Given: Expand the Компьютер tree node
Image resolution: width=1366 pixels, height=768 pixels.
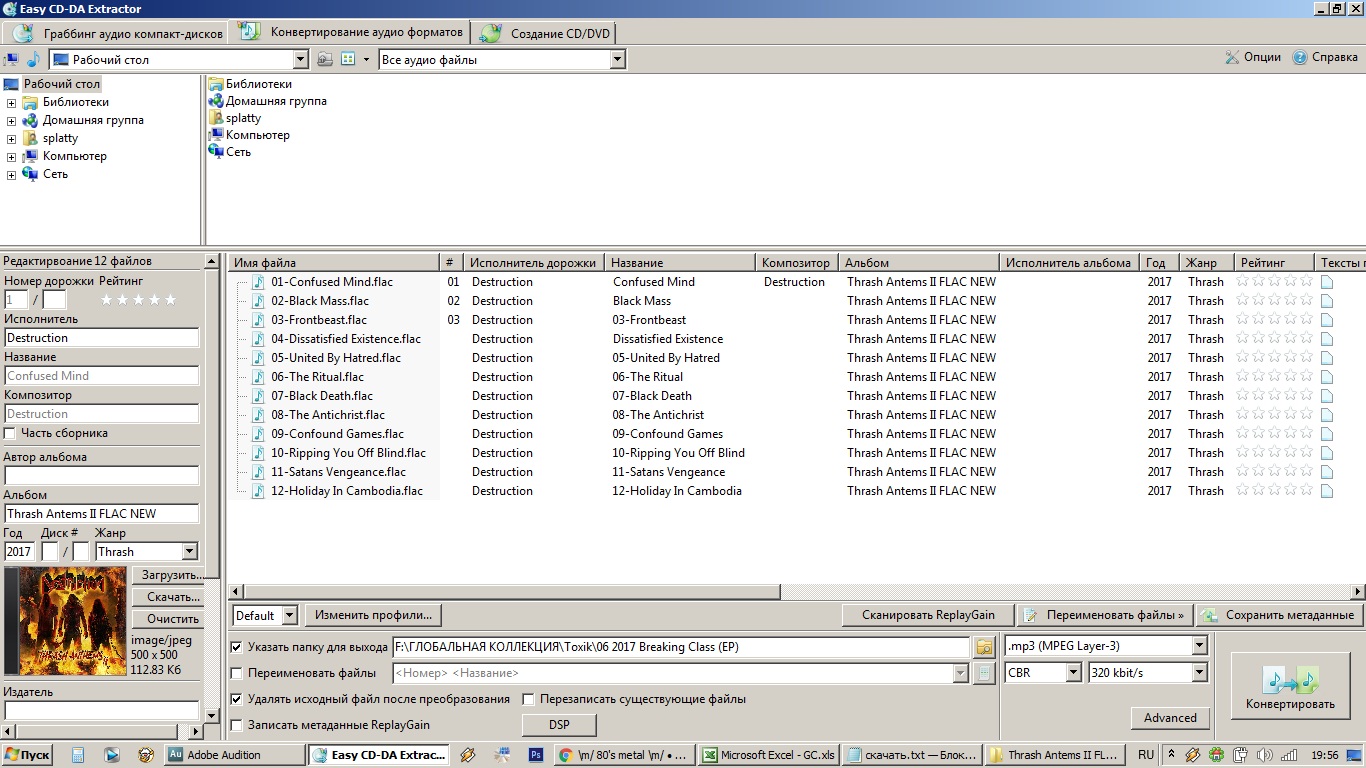Looking at the screenshot, I should (x=11, y=157).
